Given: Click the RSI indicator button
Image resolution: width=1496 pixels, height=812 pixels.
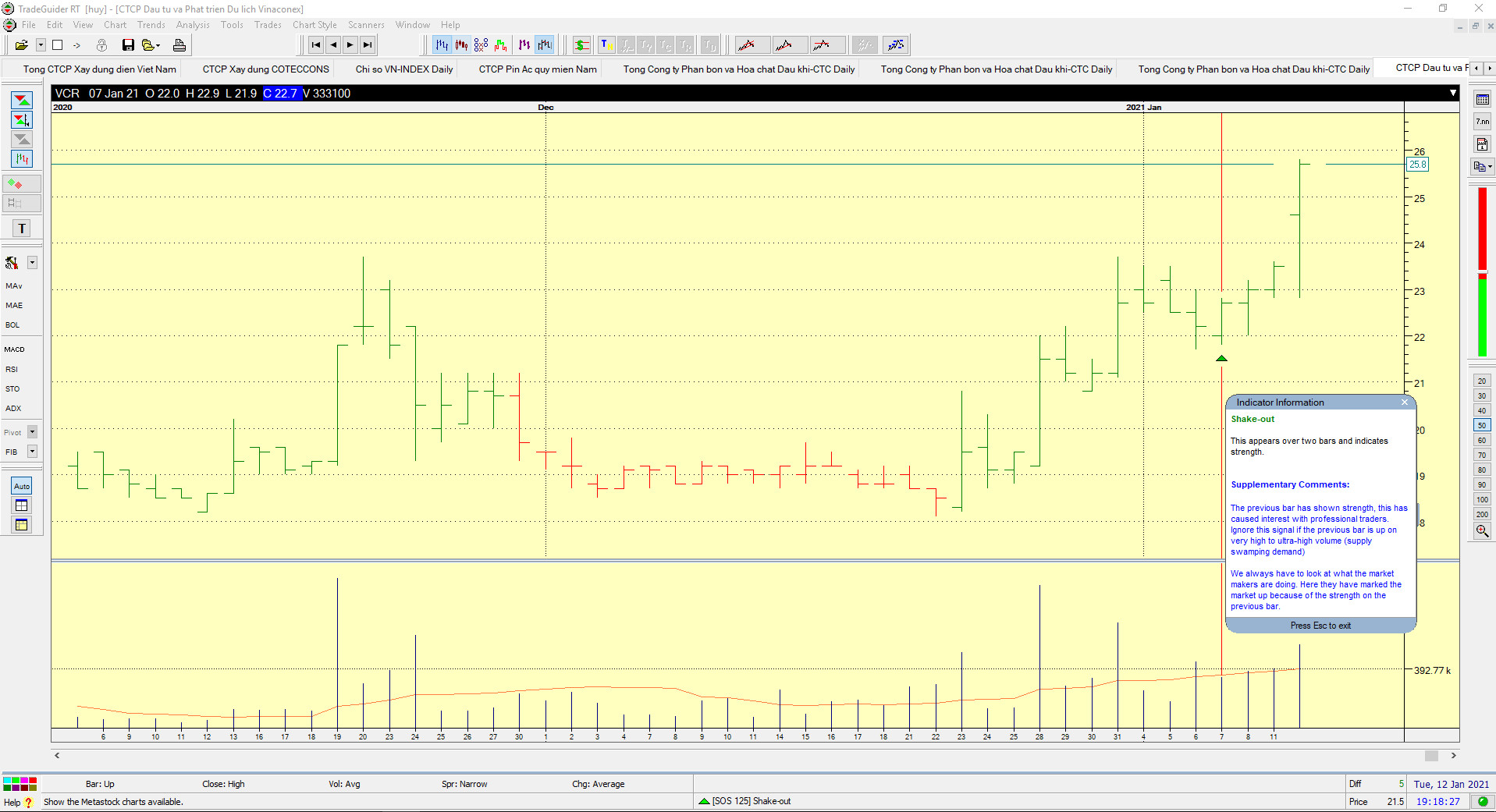Looking at the screenshot, I should click(12, 370).
